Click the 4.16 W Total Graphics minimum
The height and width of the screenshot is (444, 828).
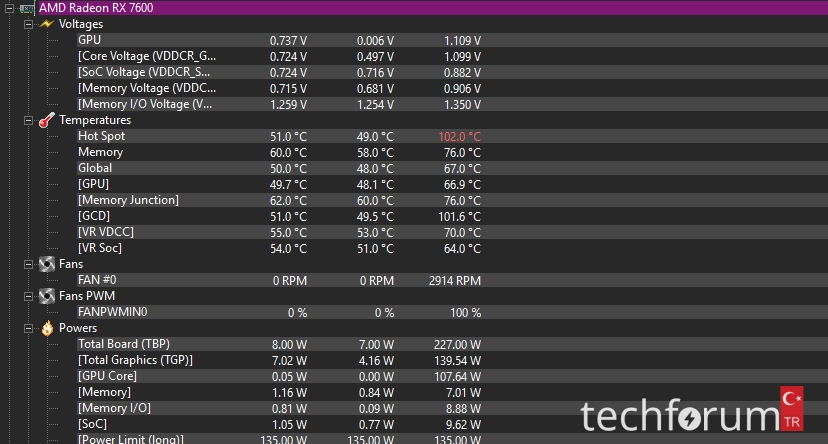point(376,361)
